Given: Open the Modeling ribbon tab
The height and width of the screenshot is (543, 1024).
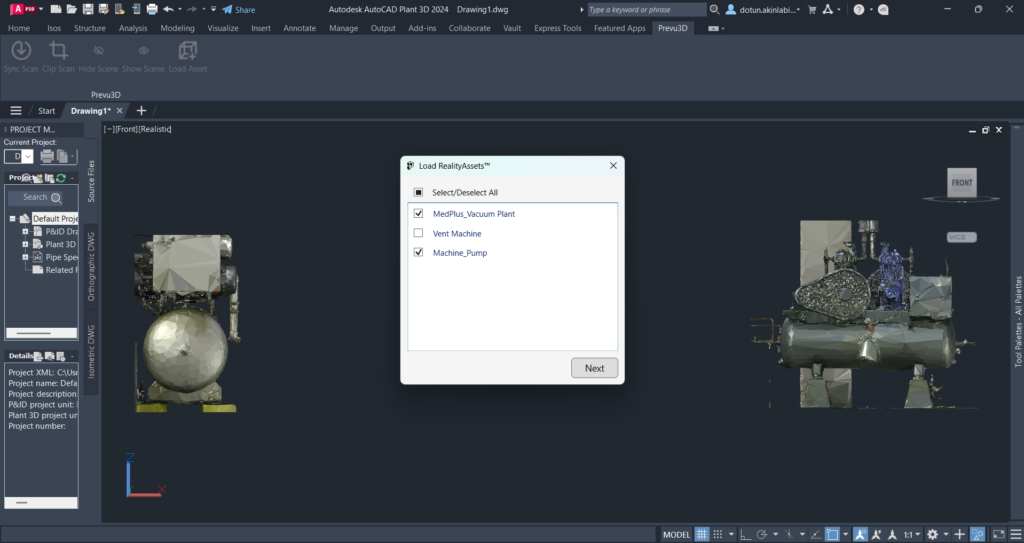Looking at the screenshot, I should point(177,28).
